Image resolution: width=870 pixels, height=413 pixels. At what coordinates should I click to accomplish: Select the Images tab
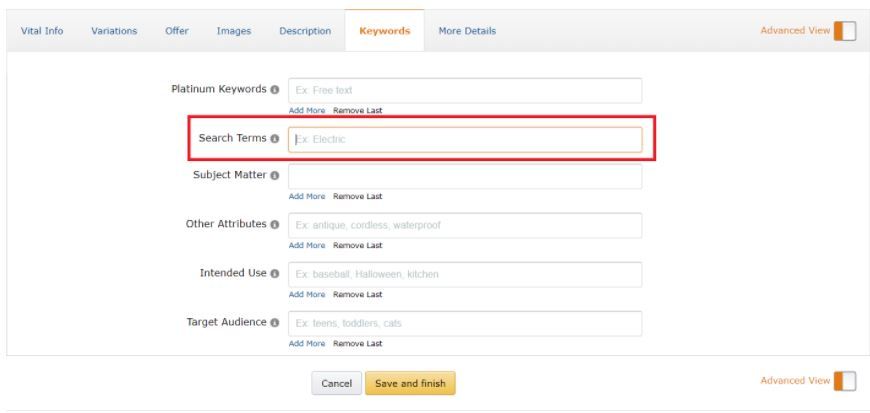click(x=234, y=31)
